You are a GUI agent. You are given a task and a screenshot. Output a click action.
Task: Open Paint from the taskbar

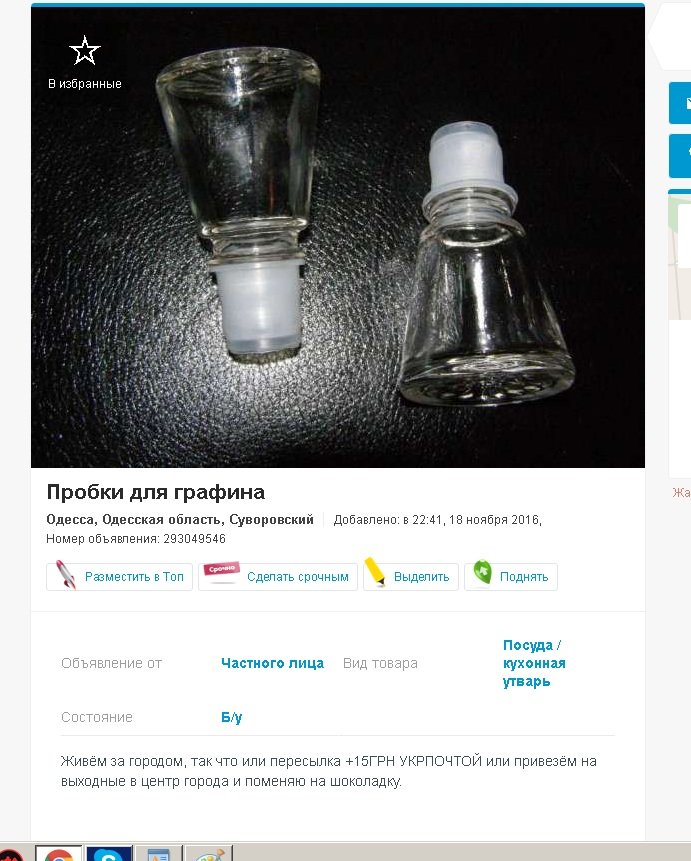point(209,854)
